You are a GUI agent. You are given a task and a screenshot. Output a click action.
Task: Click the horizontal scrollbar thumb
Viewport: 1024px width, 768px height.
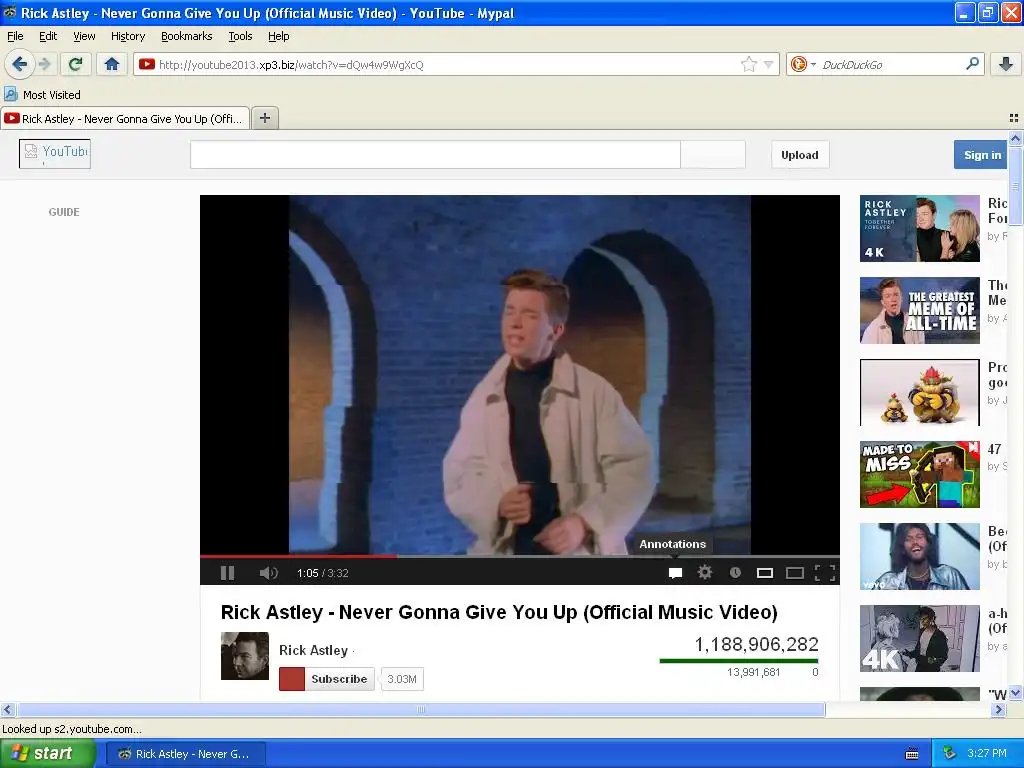(421, 709)
